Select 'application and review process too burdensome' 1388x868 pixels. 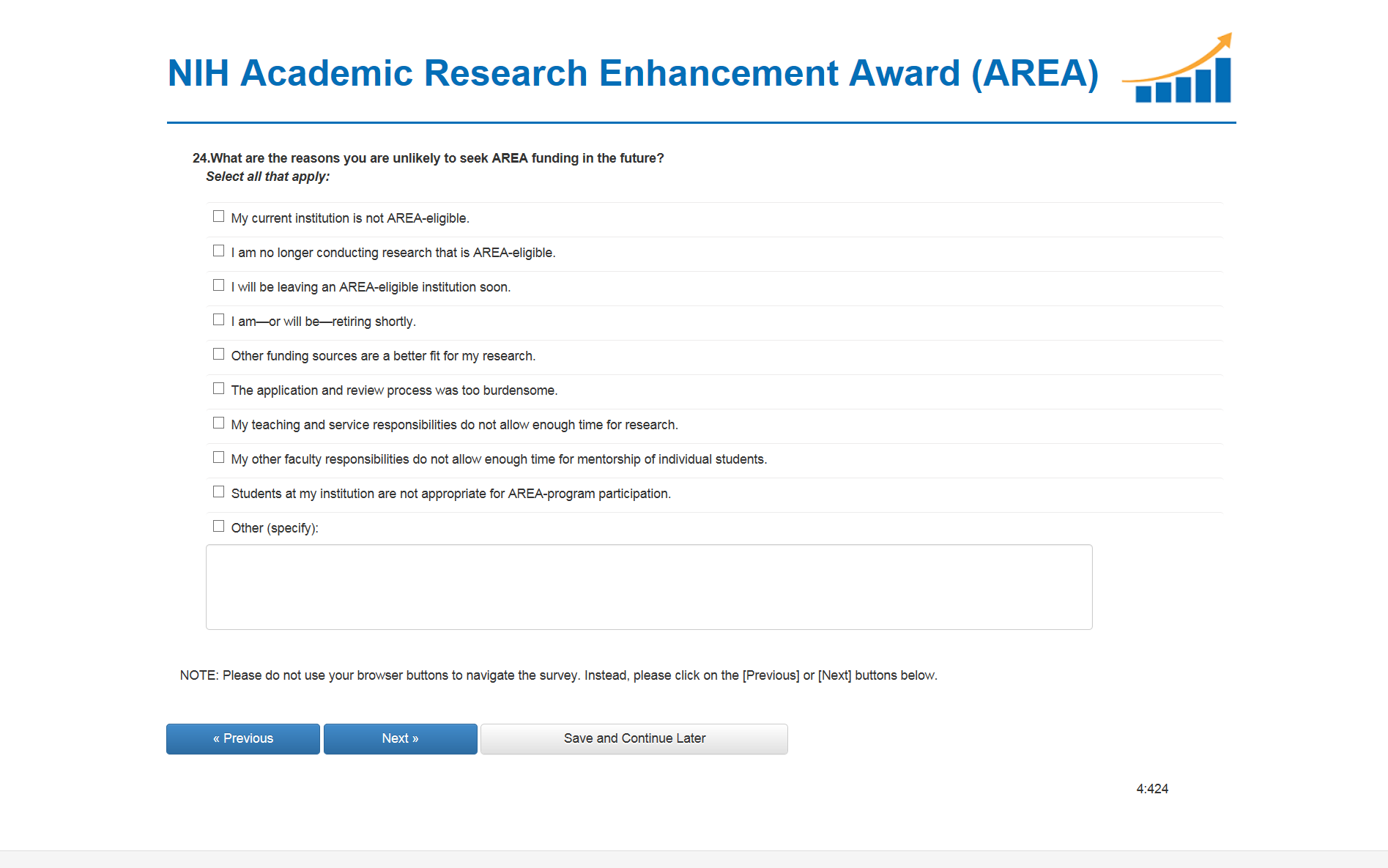pyautogui.click(x=218, y=388)
